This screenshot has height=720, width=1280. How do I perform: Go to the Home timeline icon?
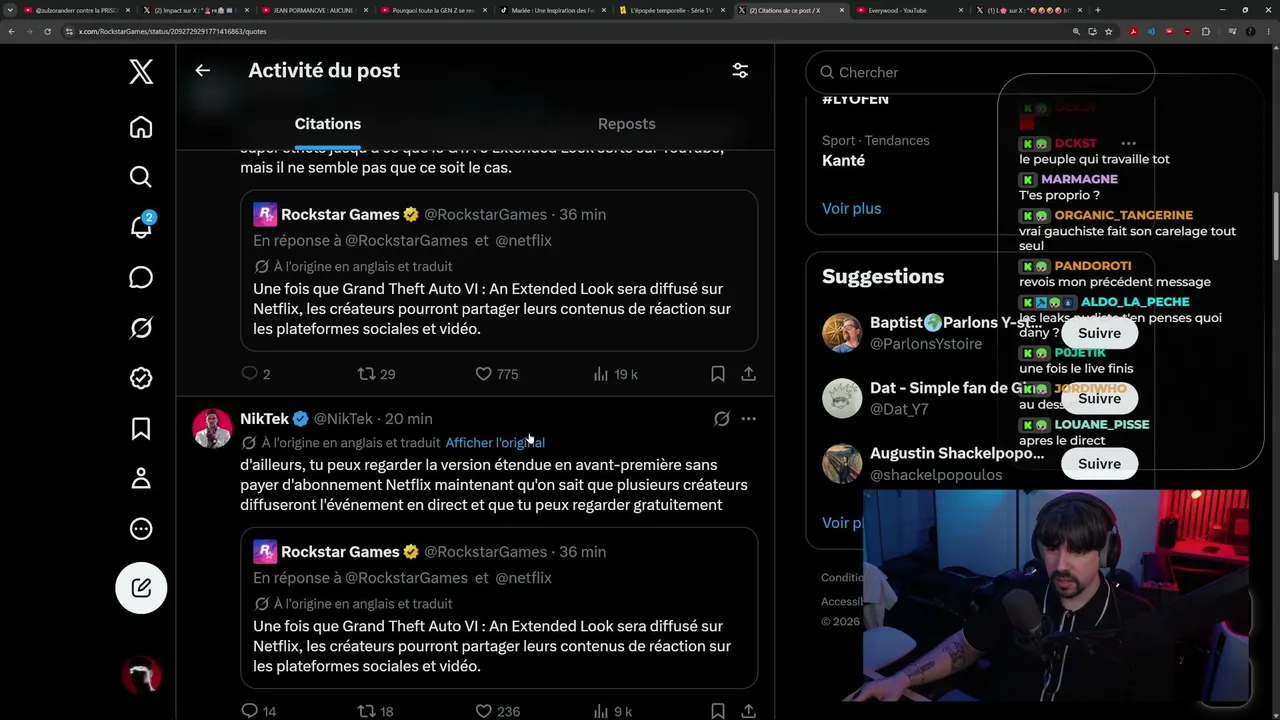click(141, 127)
